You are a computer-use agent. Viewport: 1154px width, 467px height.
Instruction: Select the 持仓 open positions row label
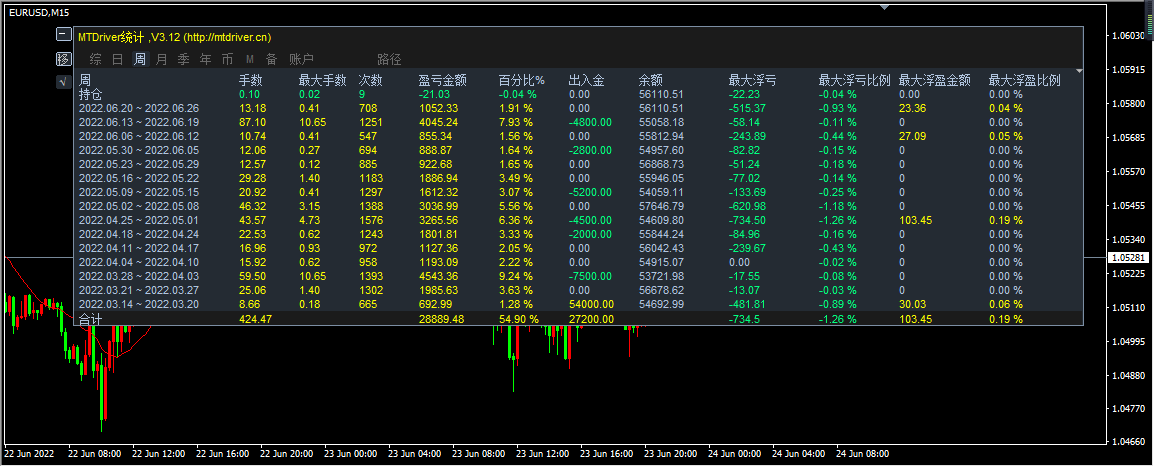[91, 94]
